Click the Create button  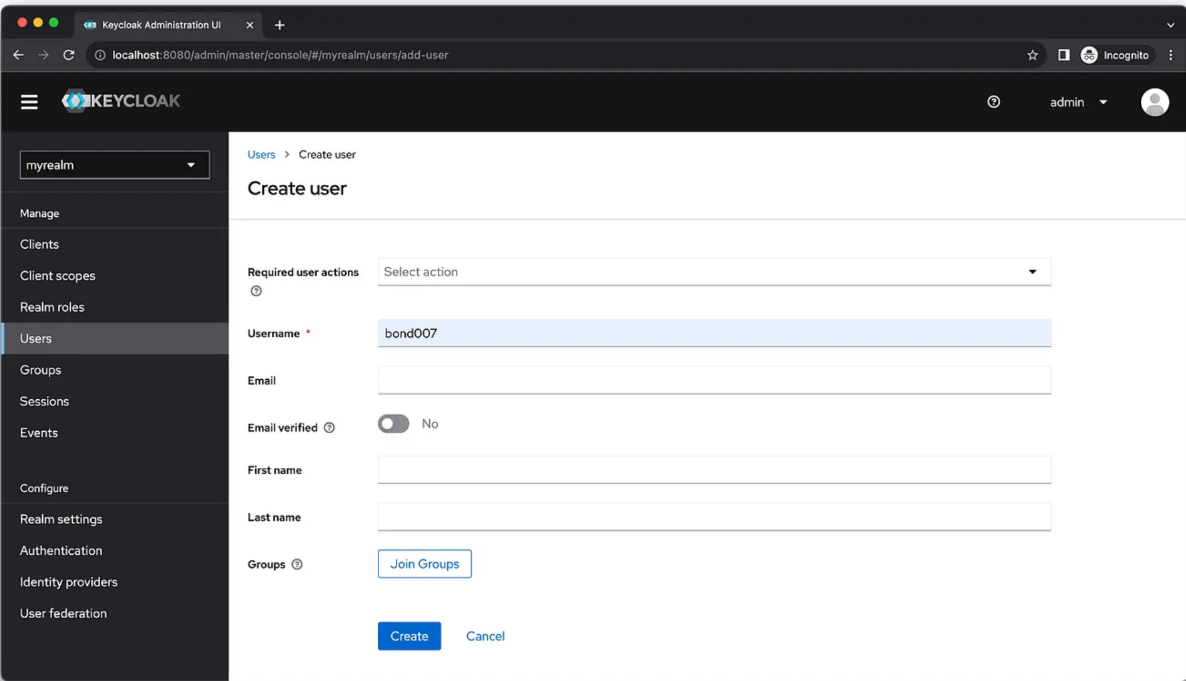[x=409, y=636]
